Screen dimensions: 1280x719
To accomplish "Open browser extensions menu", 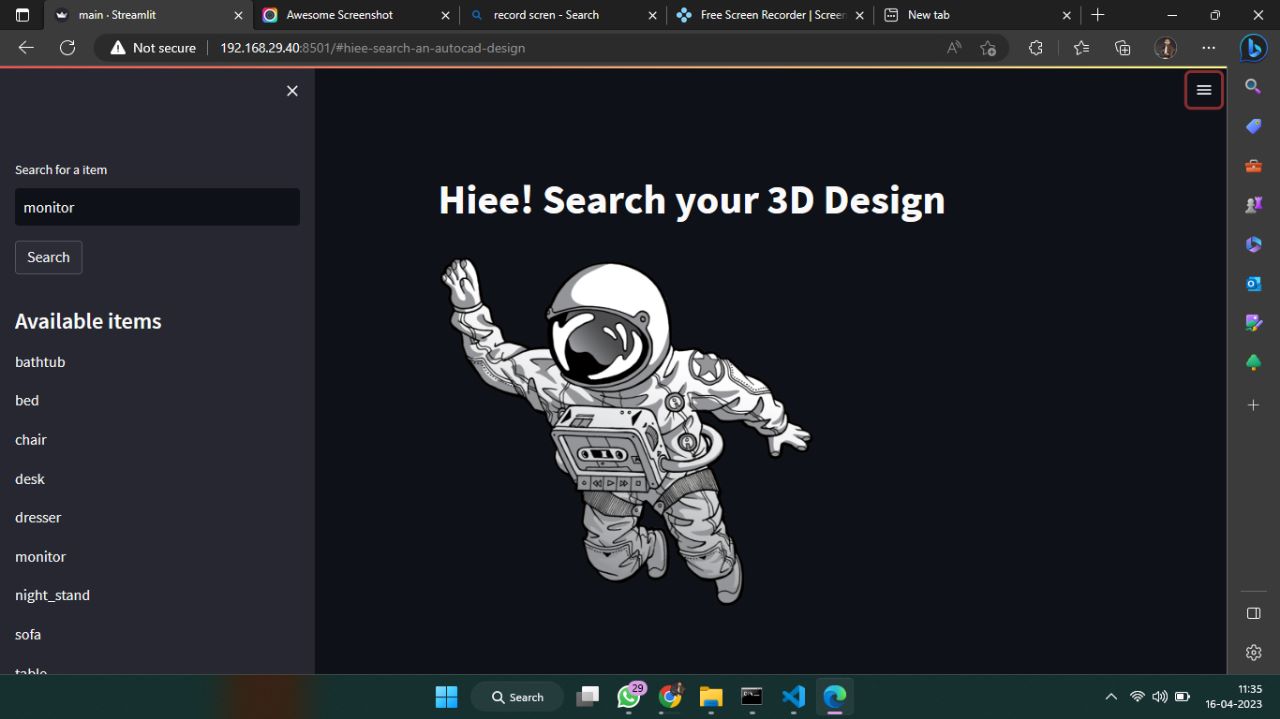I will (1036, 48).
